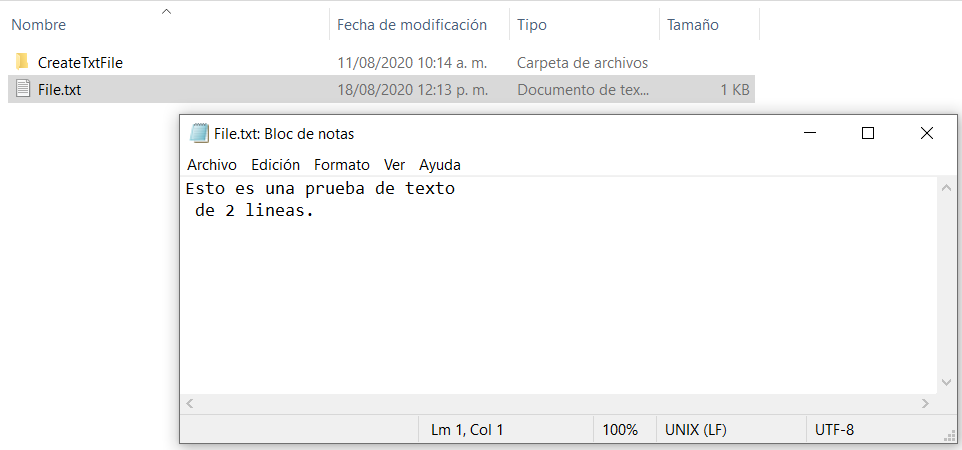Click the Notepad icon in title bar
This screenshot has height=450, width=962.
pos(199,134)
